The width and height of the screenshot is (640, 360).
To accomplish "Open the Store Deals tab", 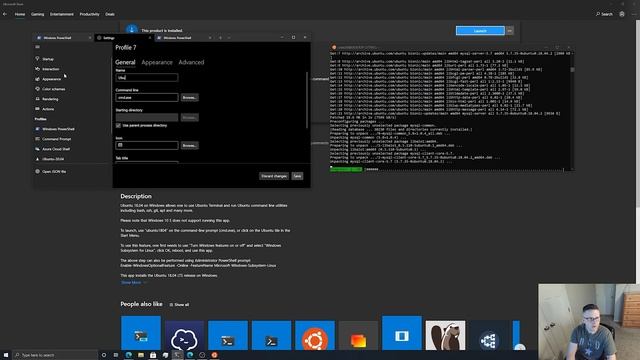I will pyautogui.click(x=110, y=14).
